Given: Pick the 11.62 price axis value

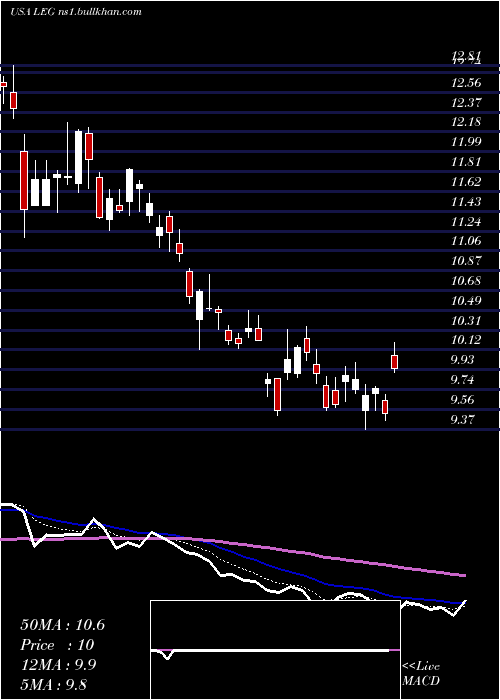Looking at the screenshot, I should click(466, 182).
